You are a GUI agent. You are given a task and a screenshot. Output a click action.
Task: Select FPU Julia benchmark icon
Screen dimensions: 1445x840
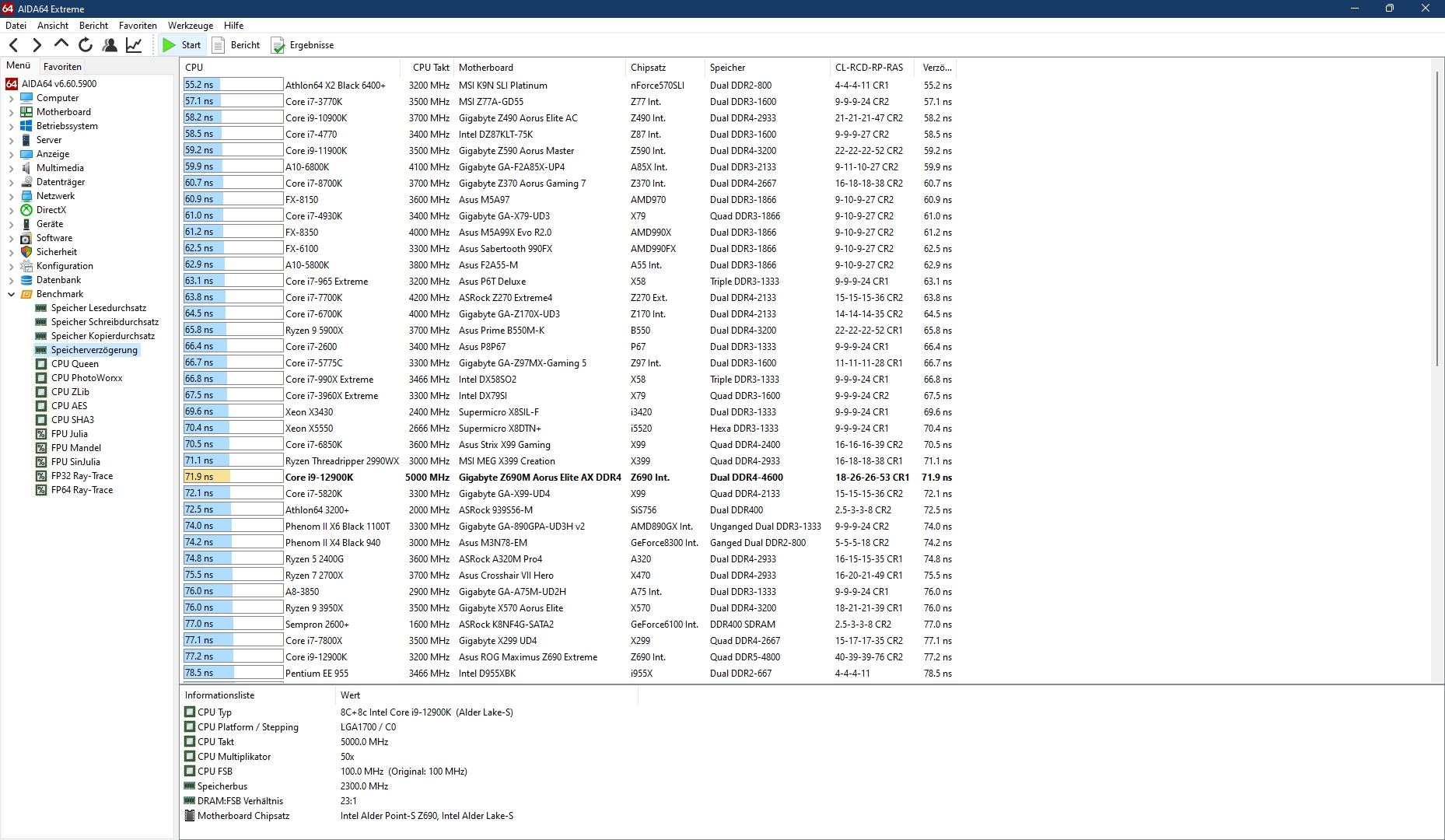pyautogui.click(x=41, y=434)
